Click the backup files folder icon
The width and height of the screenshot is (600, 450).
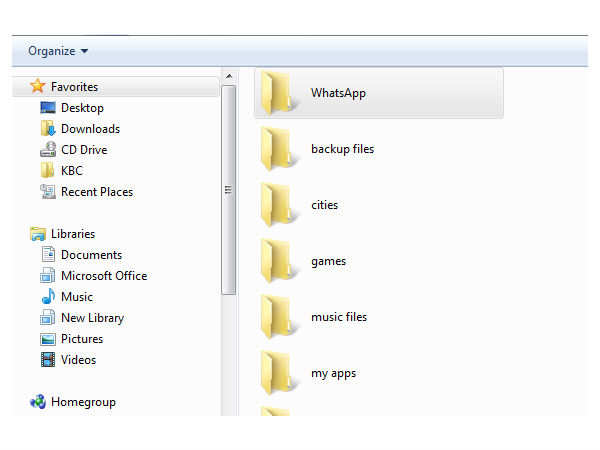point(276,149)
